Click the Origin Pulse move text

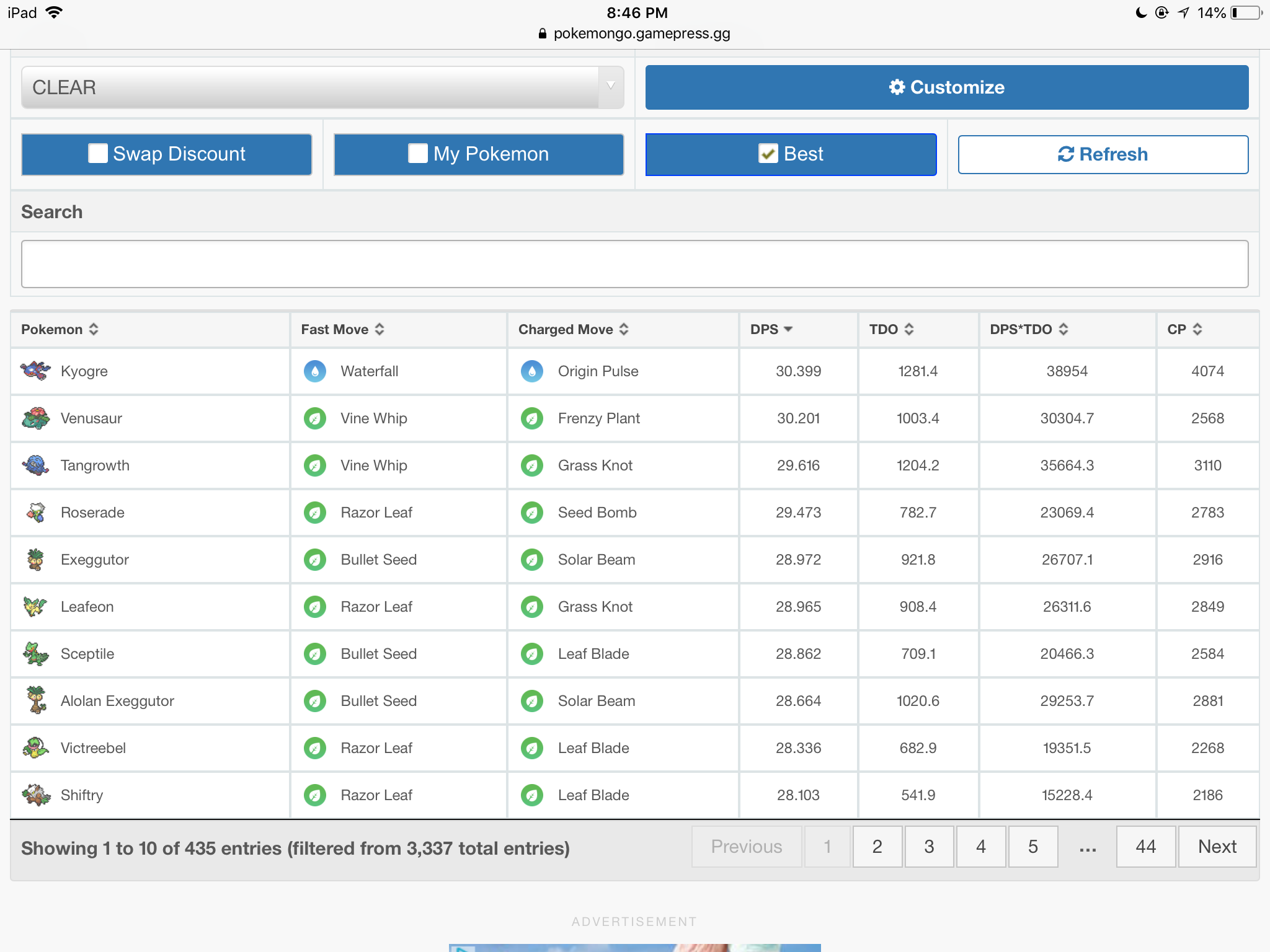point(598,371)
